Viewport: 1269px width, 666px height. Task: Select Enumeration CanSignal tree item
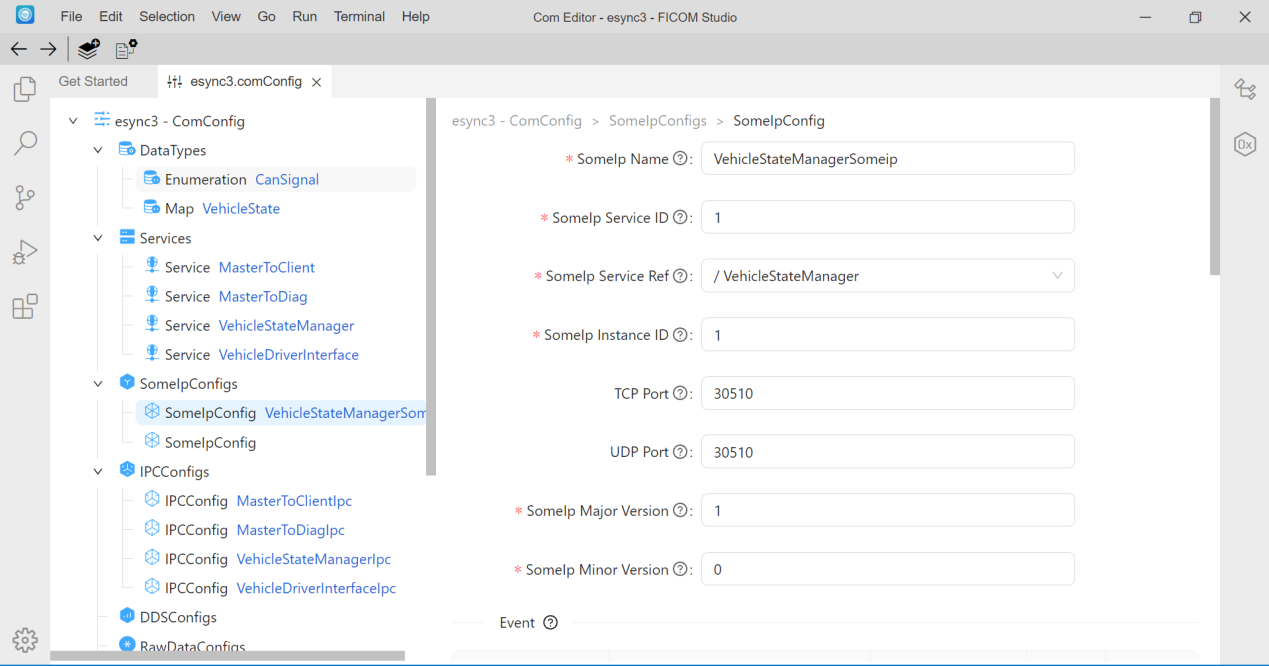point(275,179)
